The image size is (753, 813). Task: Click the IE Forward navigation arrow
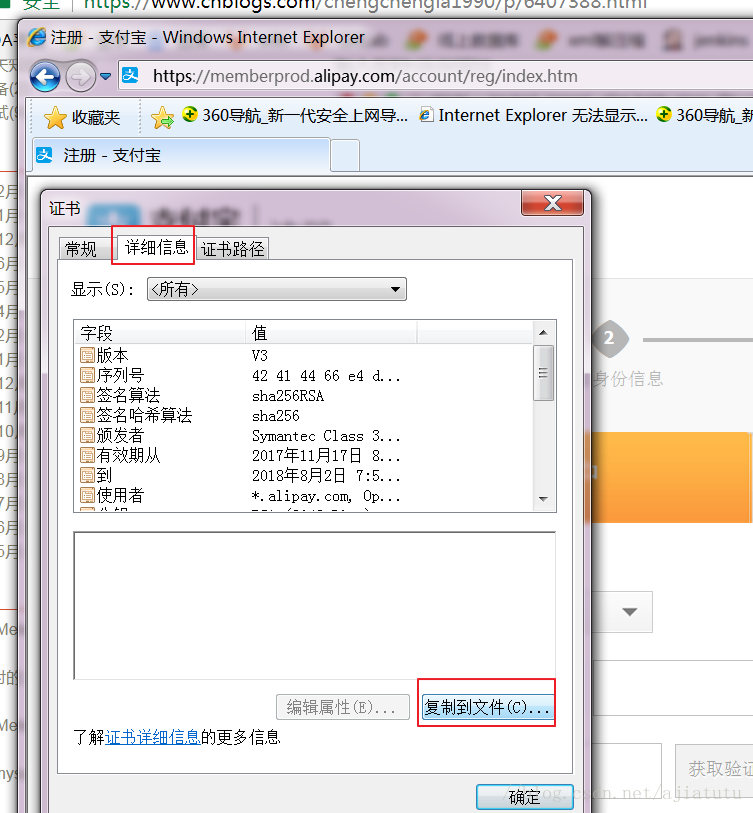[80, 77]
